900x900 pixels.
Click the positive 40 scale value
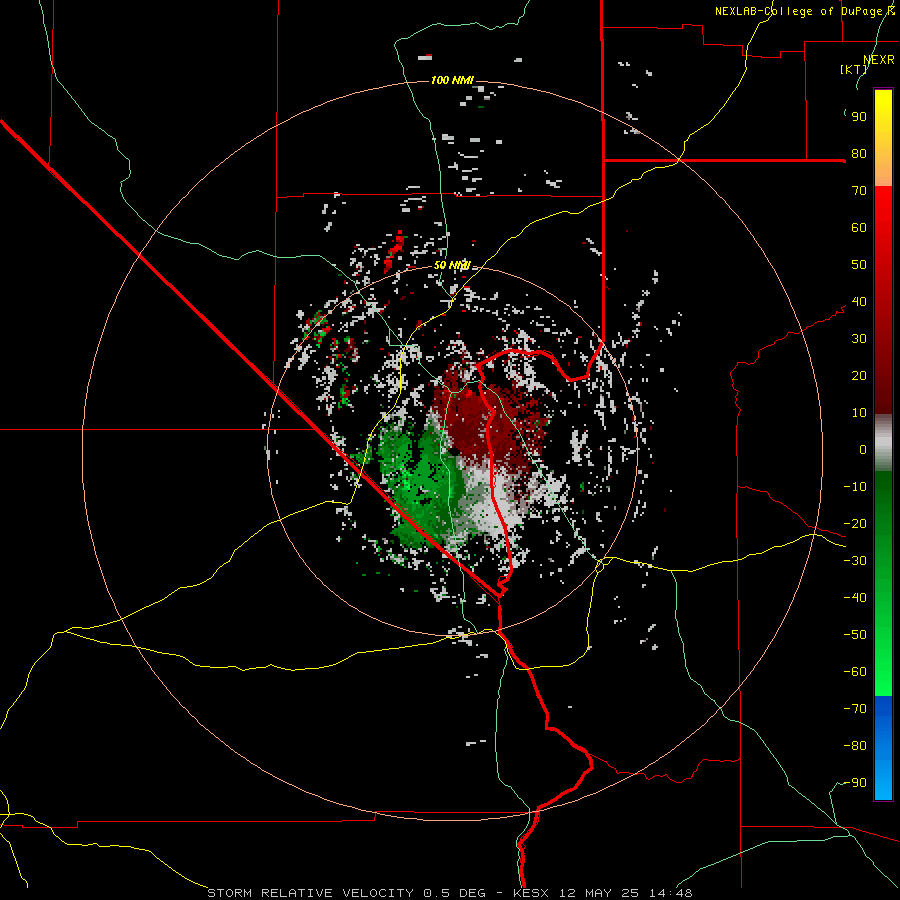(x=859, y=302)
